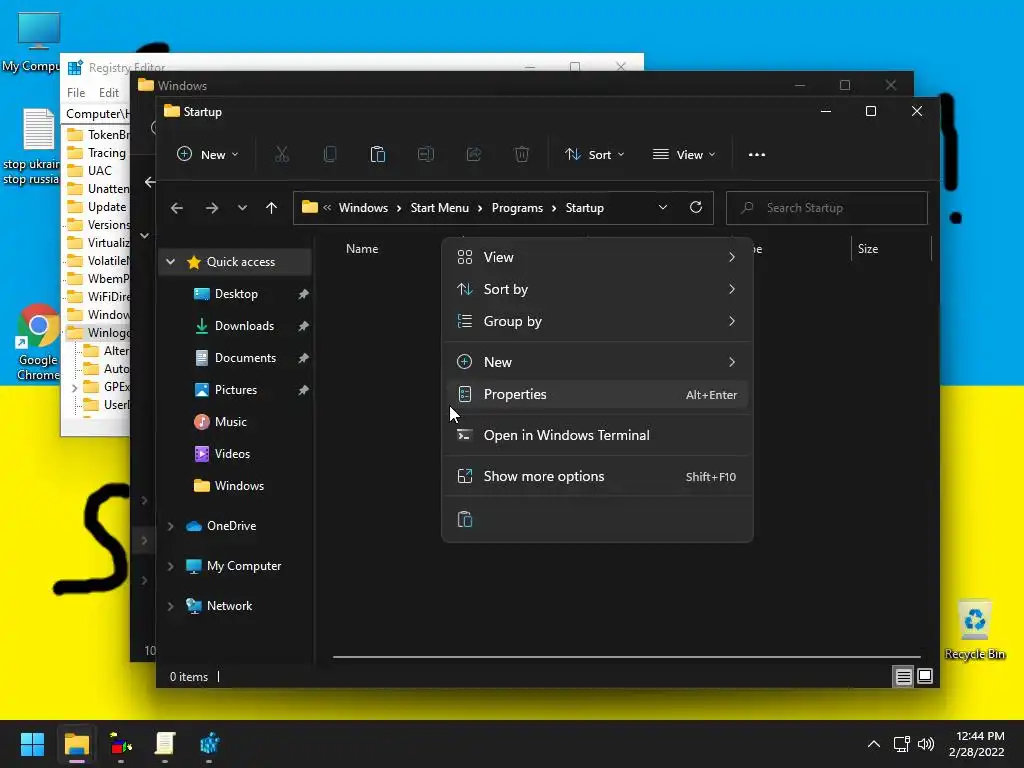Choose Show more options
The image size is (1024, 768).
point(597,476)
